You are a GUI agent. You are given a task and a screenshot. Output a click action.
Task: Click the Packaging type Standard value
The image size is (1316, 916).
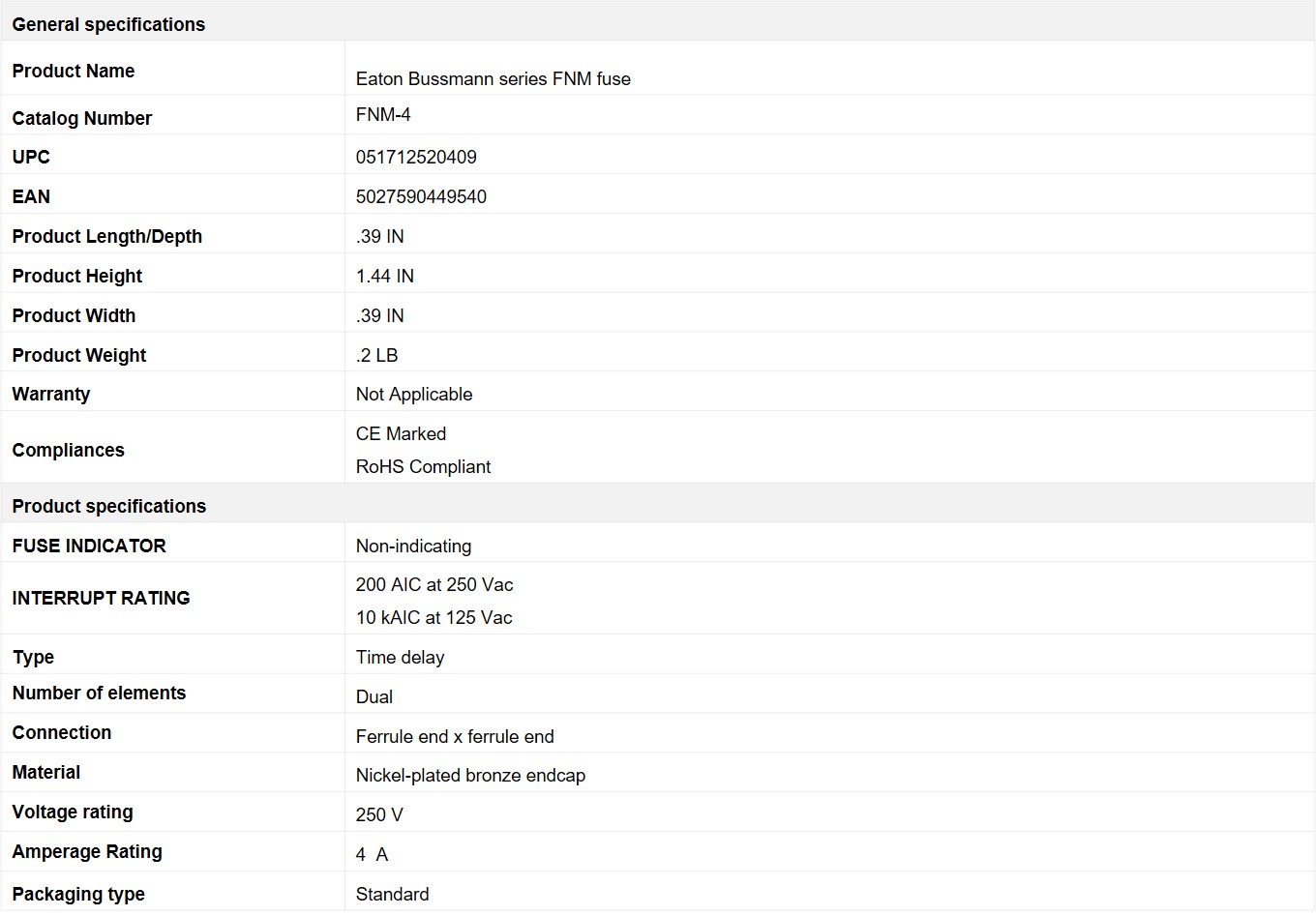pos(392,895)
